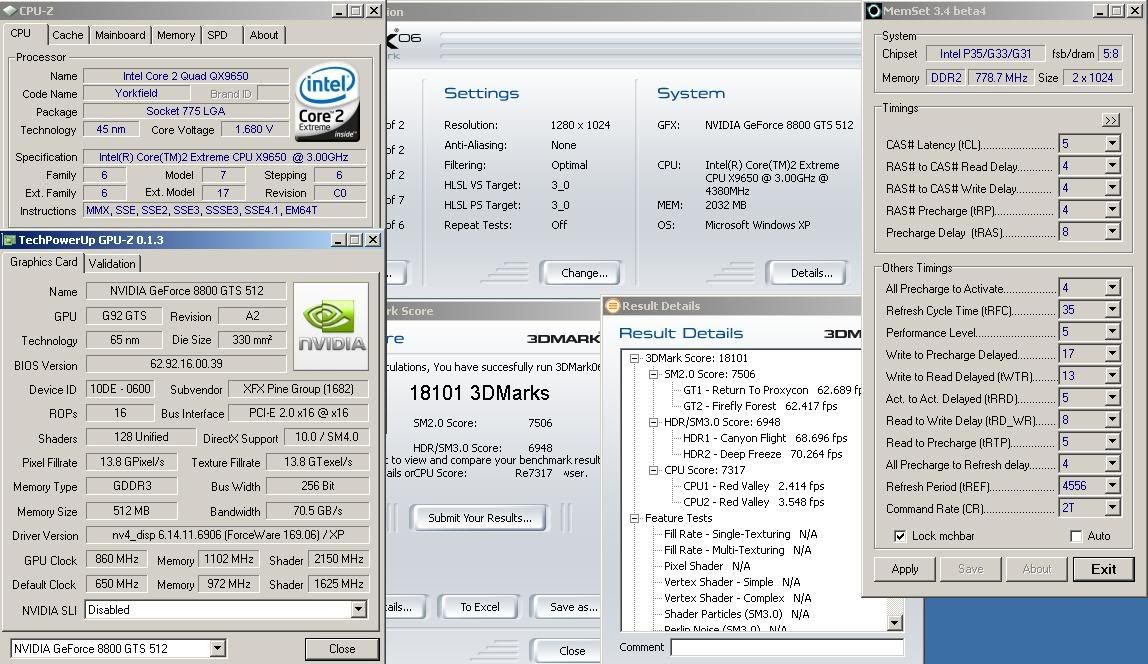The image size is (1148, 664).
Task: Click the BIOS Version field 62.92.16.00.39
Action: (186, 364)
